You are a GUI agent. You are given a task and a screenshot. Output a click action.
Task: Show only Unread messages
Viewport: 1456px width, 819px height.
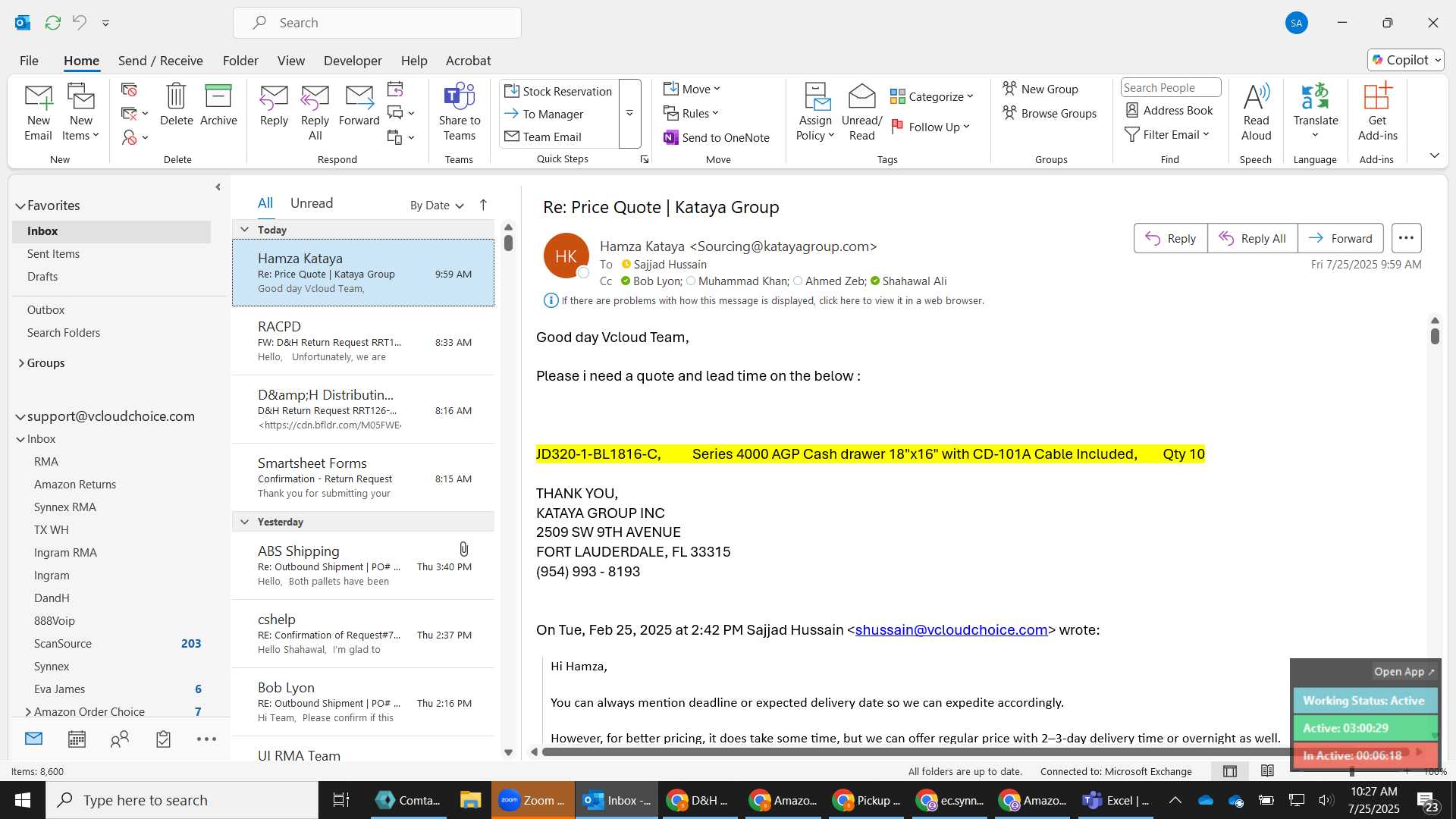[x=312, y=203]
